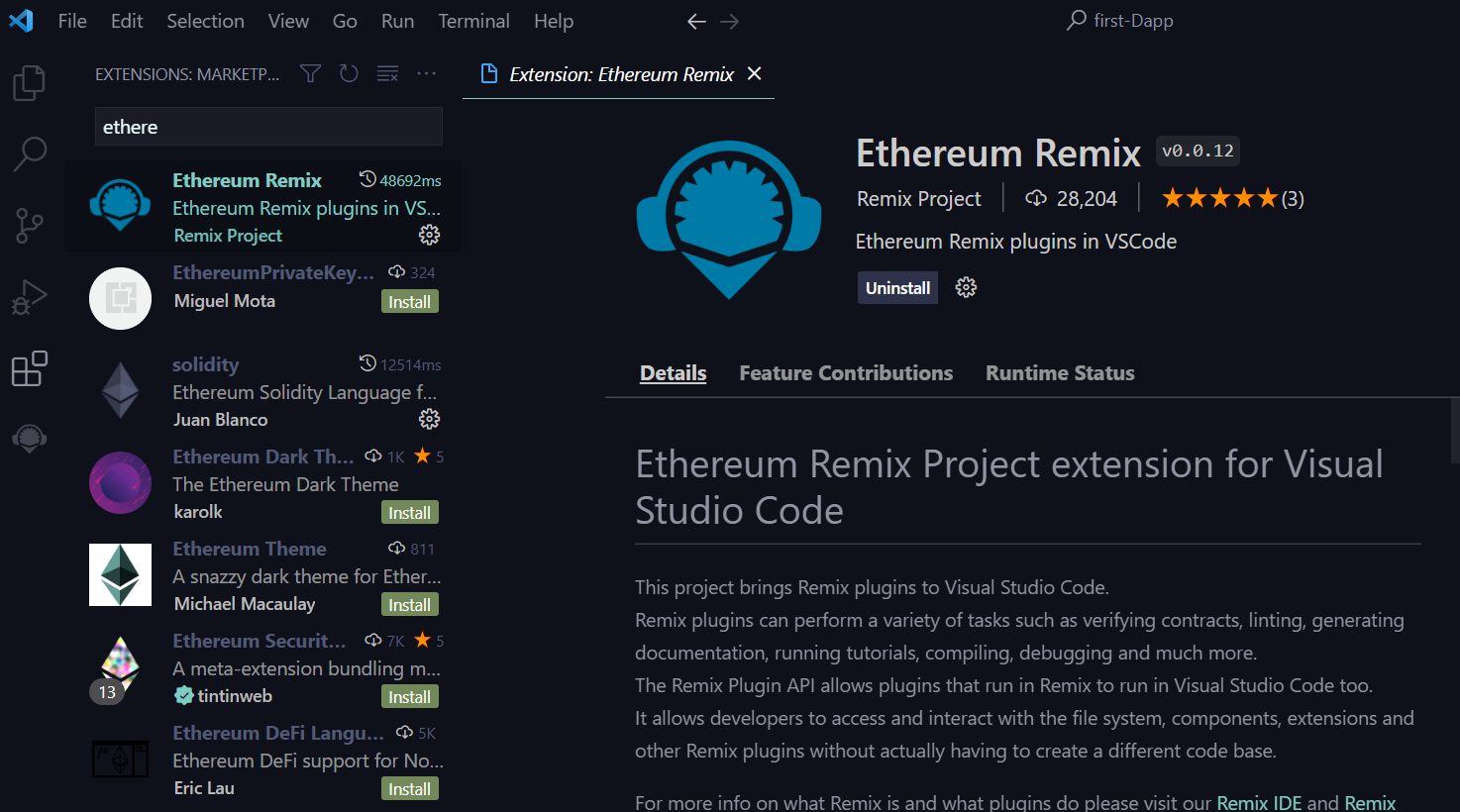Image resolution: width=1460 pixels, height=812 pixels.
Task: Open the Run menu
Action: pyautogui.click(x=397, y=21)
